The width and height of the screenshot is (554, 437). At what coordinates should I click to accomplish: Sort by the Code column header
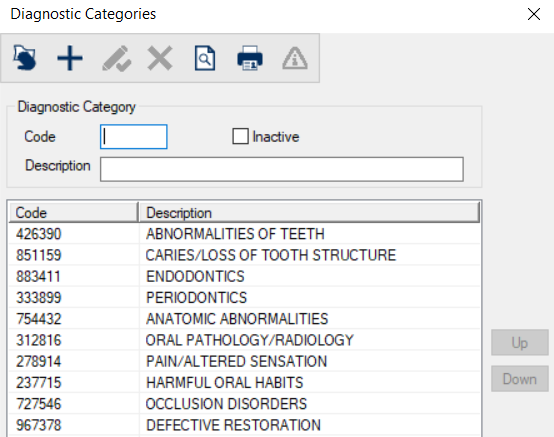[x=73, y=213]
